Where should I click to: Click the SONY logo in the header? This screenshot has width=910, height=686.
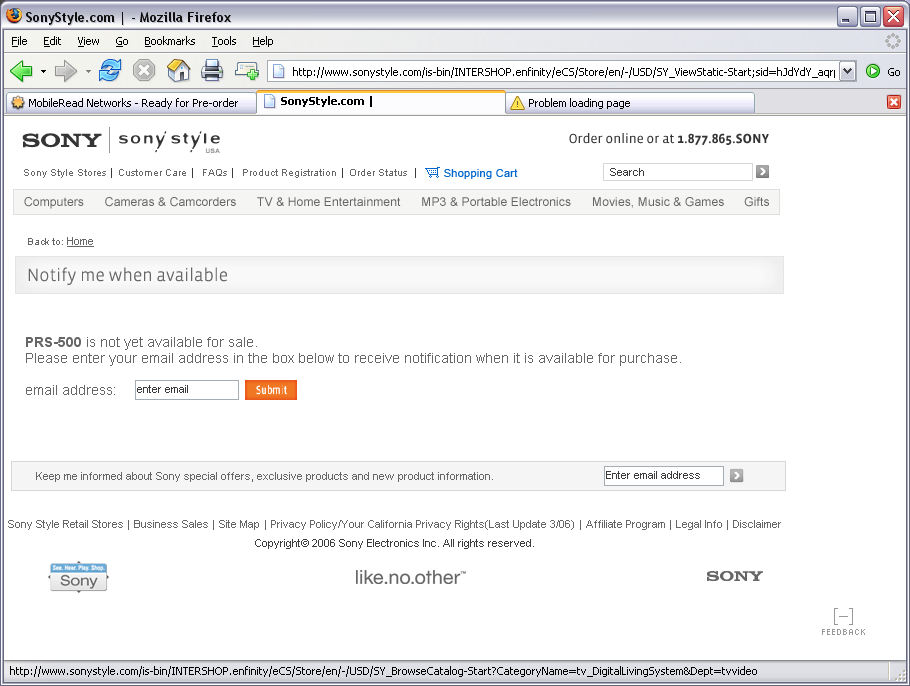pos(62,140)
